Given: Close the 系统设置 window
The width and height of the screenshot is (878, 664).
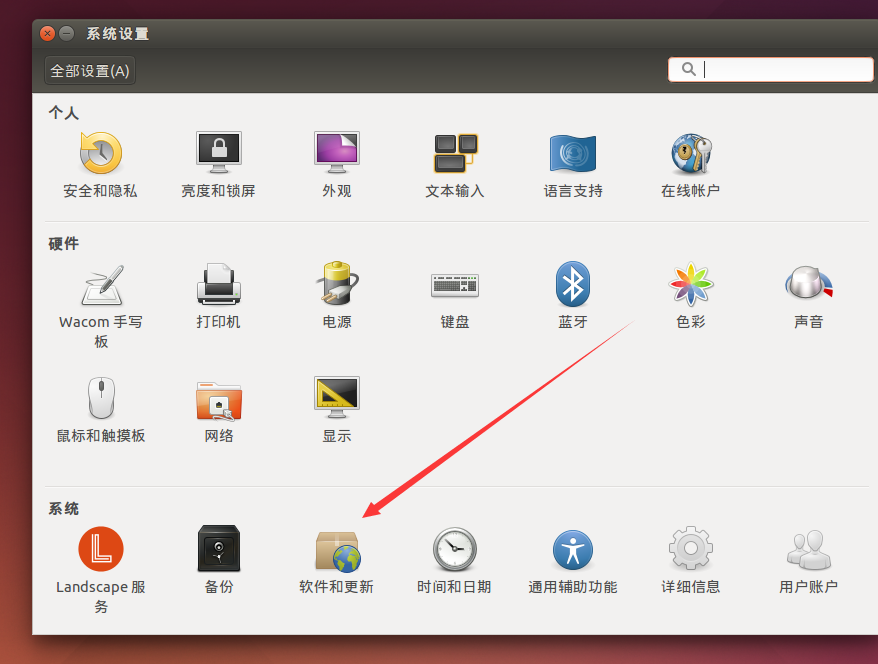Looking at the screenshot, I should point(48,34).
